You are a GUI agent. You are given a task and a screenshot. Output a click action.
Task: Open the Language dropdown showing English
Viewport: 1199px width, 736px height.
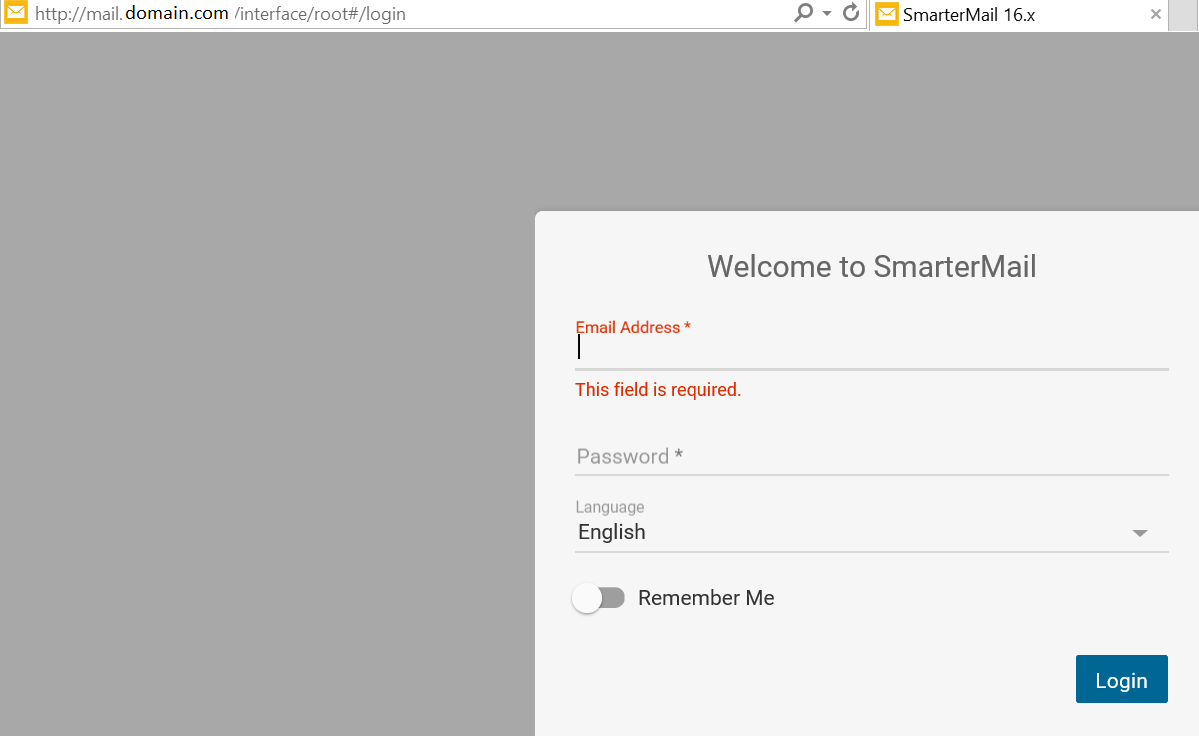click(872, 532)
